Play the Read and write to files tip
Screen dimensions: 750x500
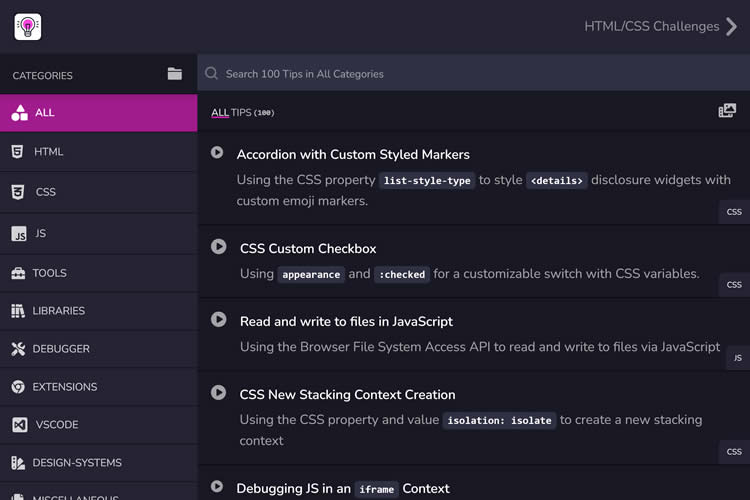pyautogui.click(x=218, y=319)
